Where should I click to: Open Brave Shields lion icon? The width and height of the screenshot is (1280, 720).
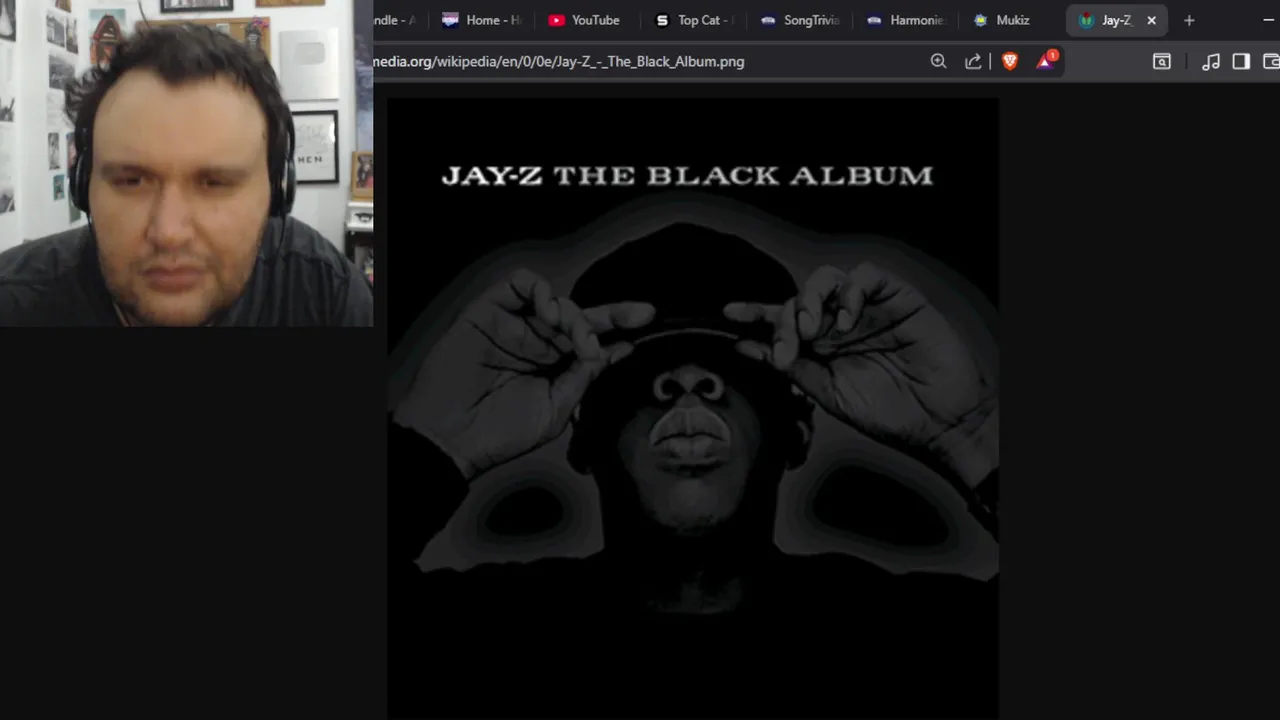[1010, 61]
